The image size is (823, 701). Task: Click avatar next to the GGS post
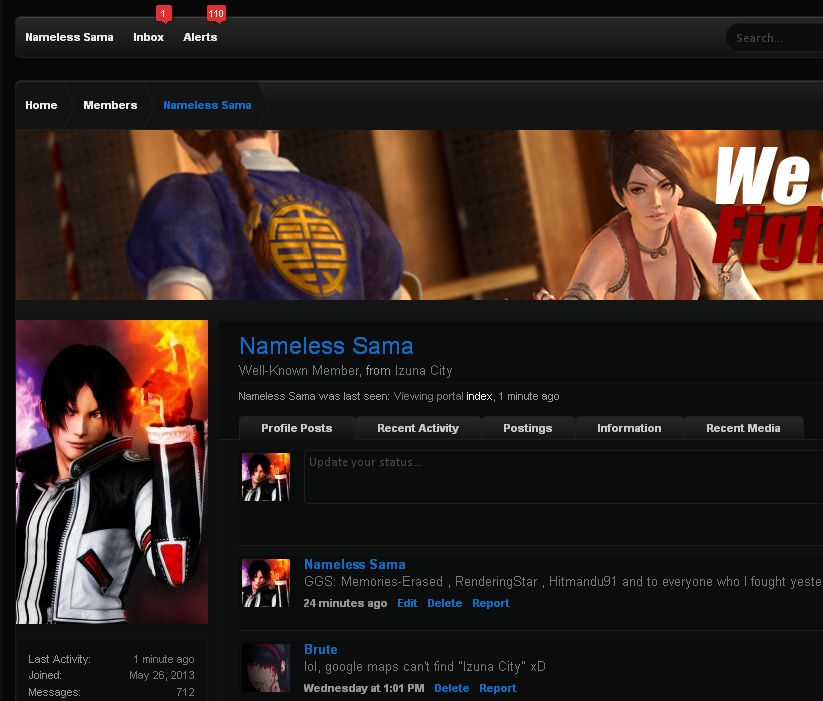click(266, 583)
